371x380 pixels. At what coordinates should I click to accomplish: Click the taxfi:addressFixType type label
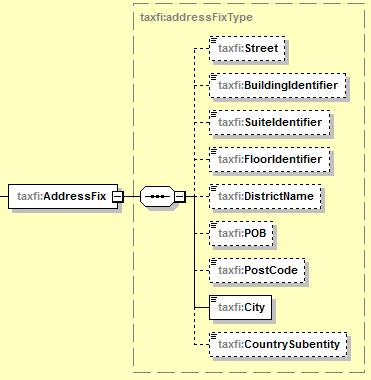coord(196,17)
